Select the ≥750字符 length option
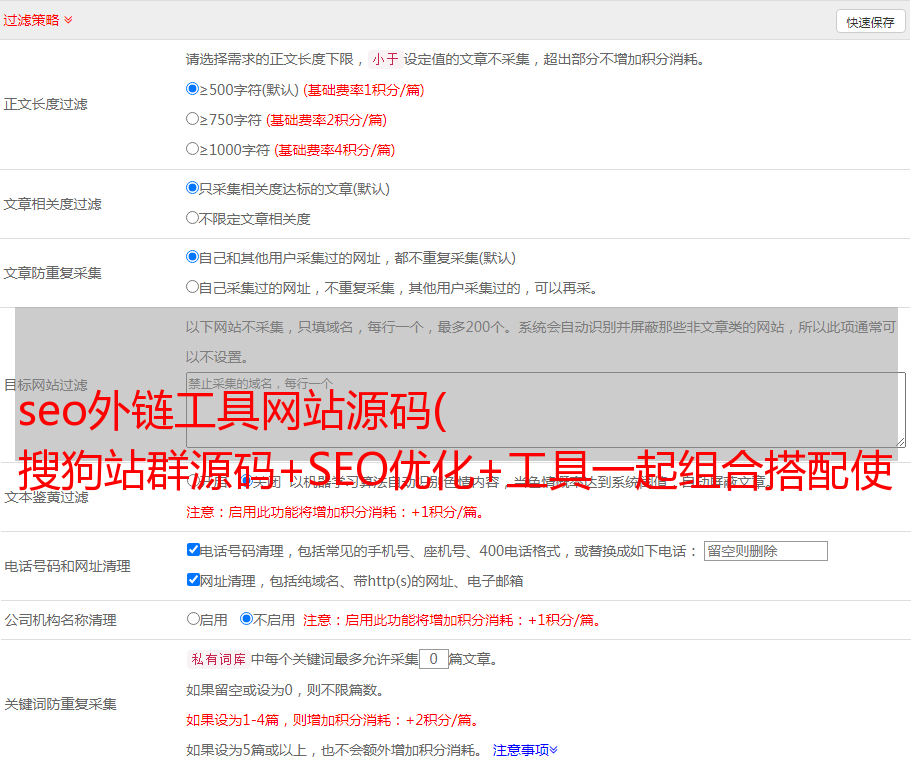 [x=192, y=119]
